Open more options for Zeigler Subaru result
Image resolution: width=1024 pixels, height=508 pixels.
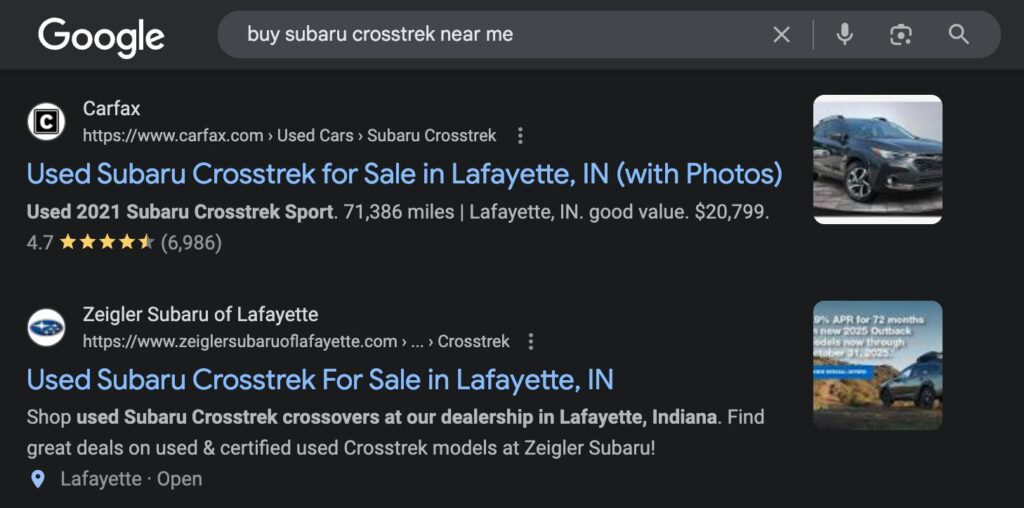[531, 342]
